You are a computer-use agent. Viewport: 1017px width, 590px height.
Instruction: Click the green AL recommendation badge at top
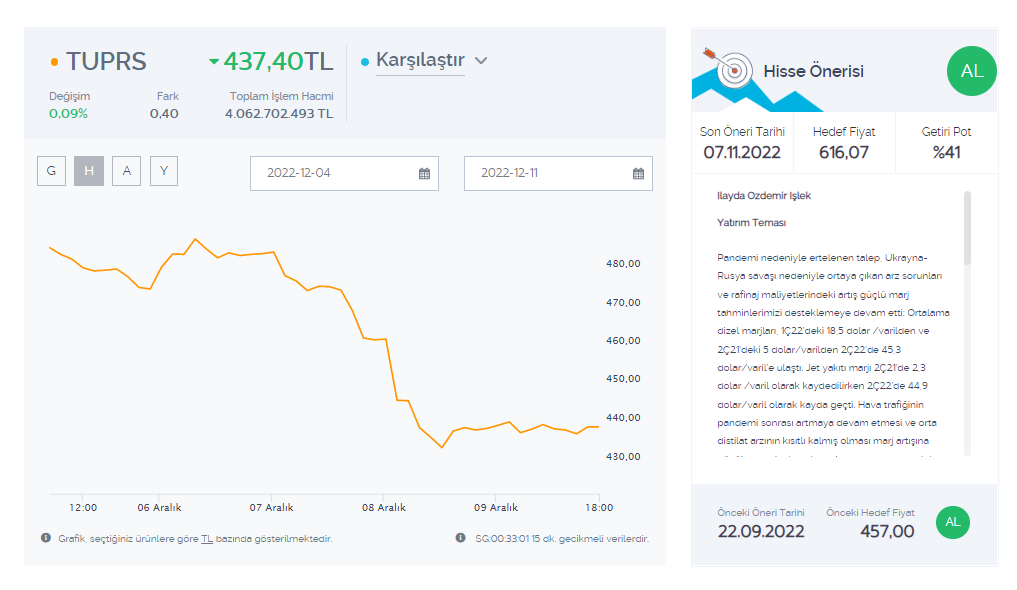(972, 71)
